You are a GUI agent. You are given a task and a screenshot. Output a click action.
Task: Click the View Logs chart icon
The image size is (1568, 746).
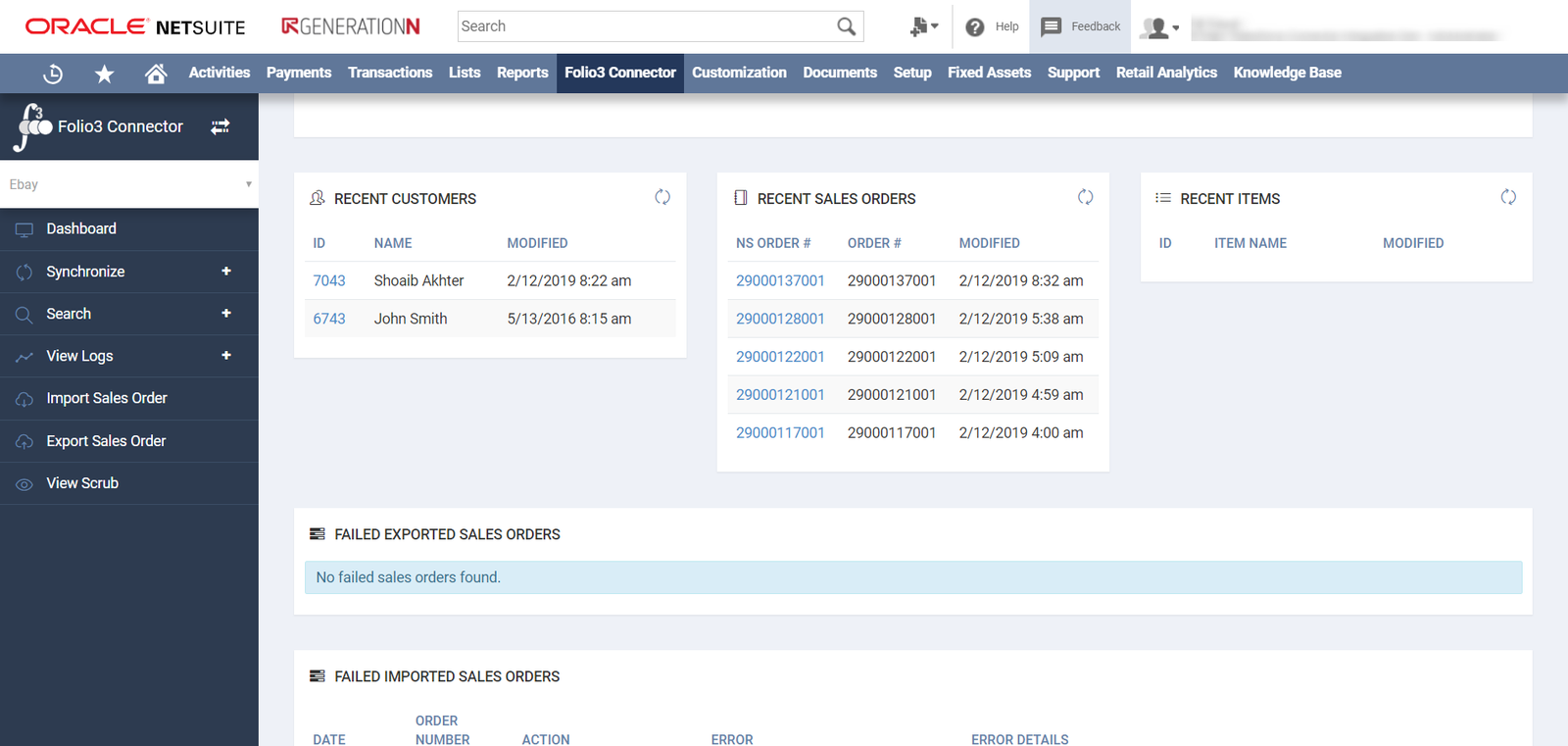coord(24,357)
